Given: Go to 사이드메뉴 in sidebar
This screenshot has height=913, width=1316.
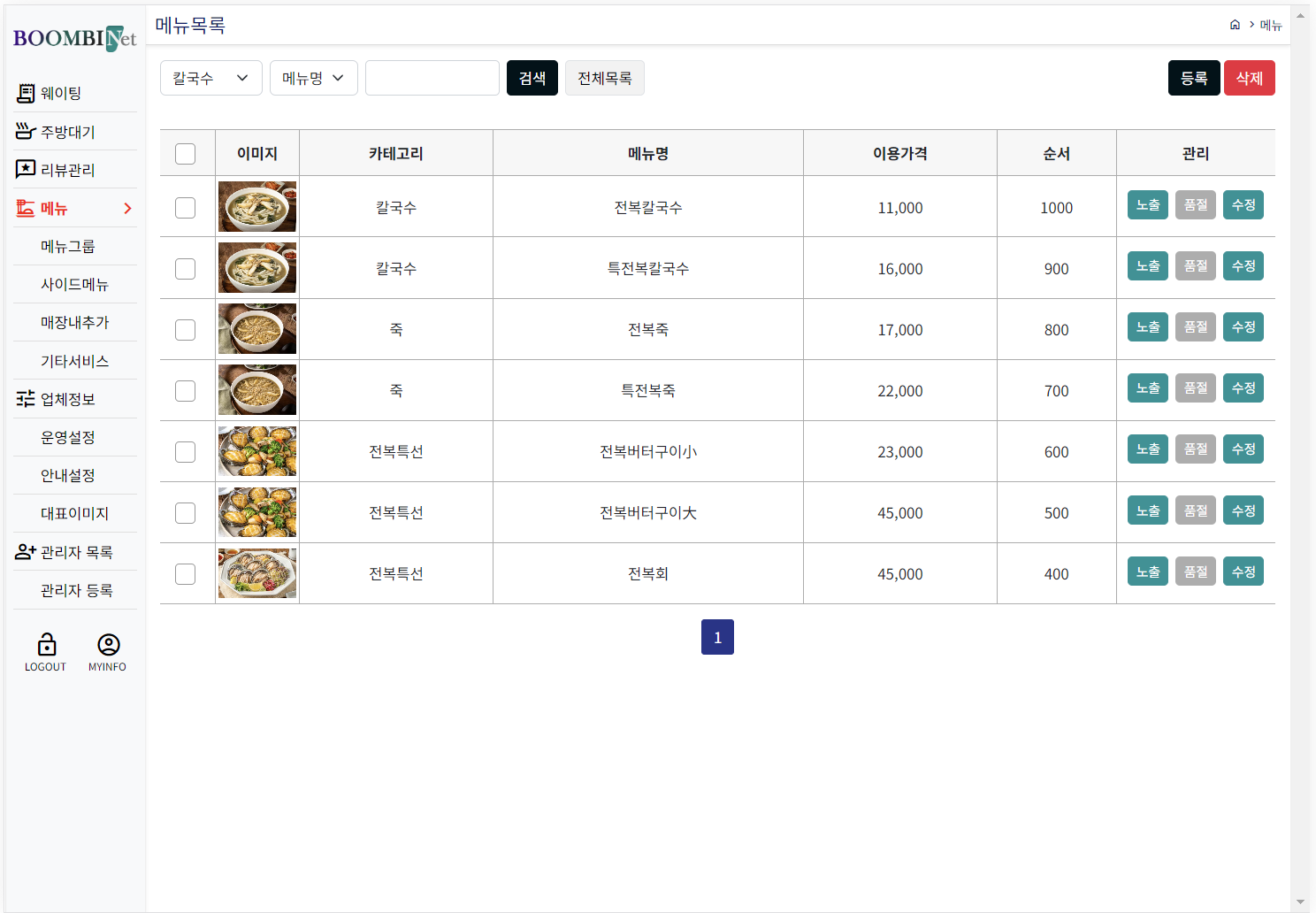Looking at the screenshot, I should click(x=74, y=284).
